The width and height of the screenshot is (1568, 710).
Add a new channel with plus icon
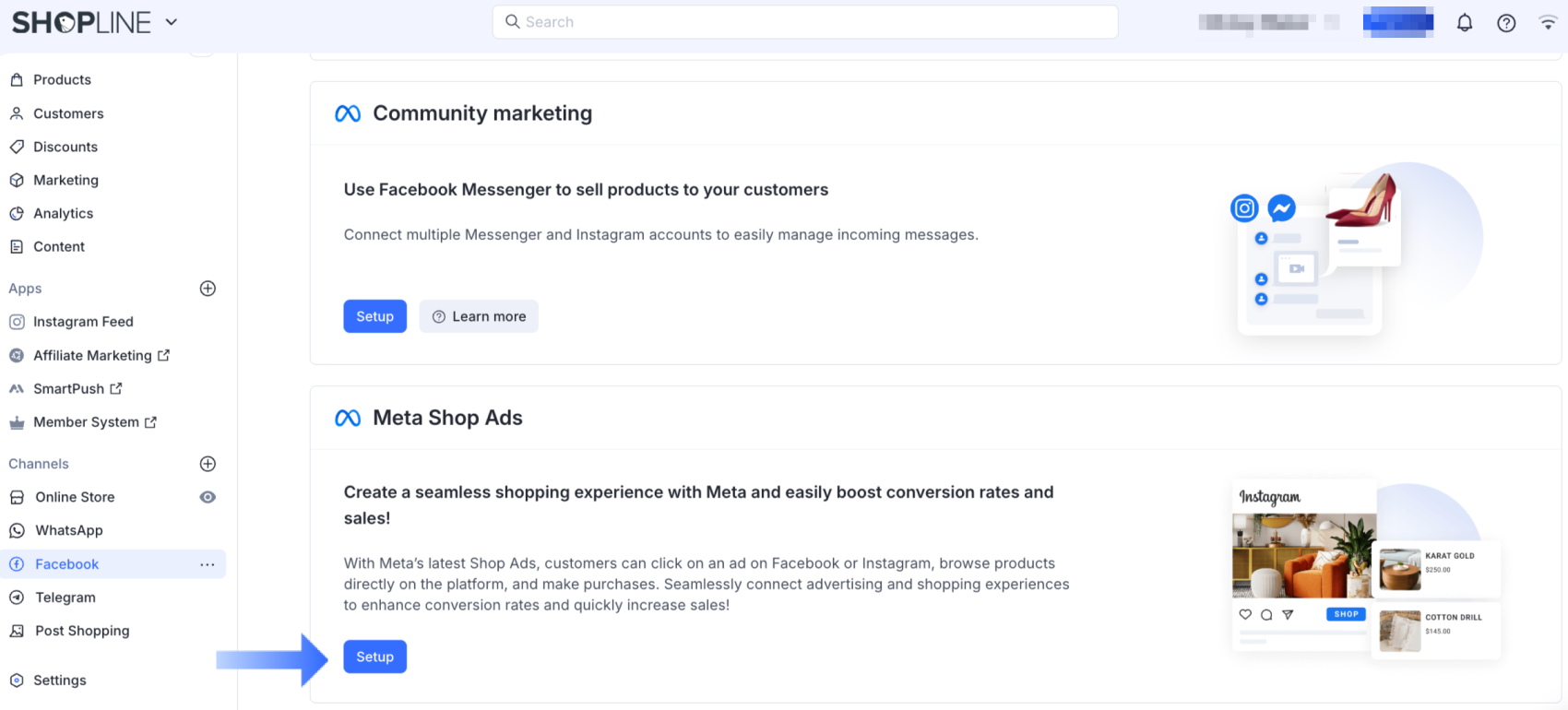(x=208, y=464)
